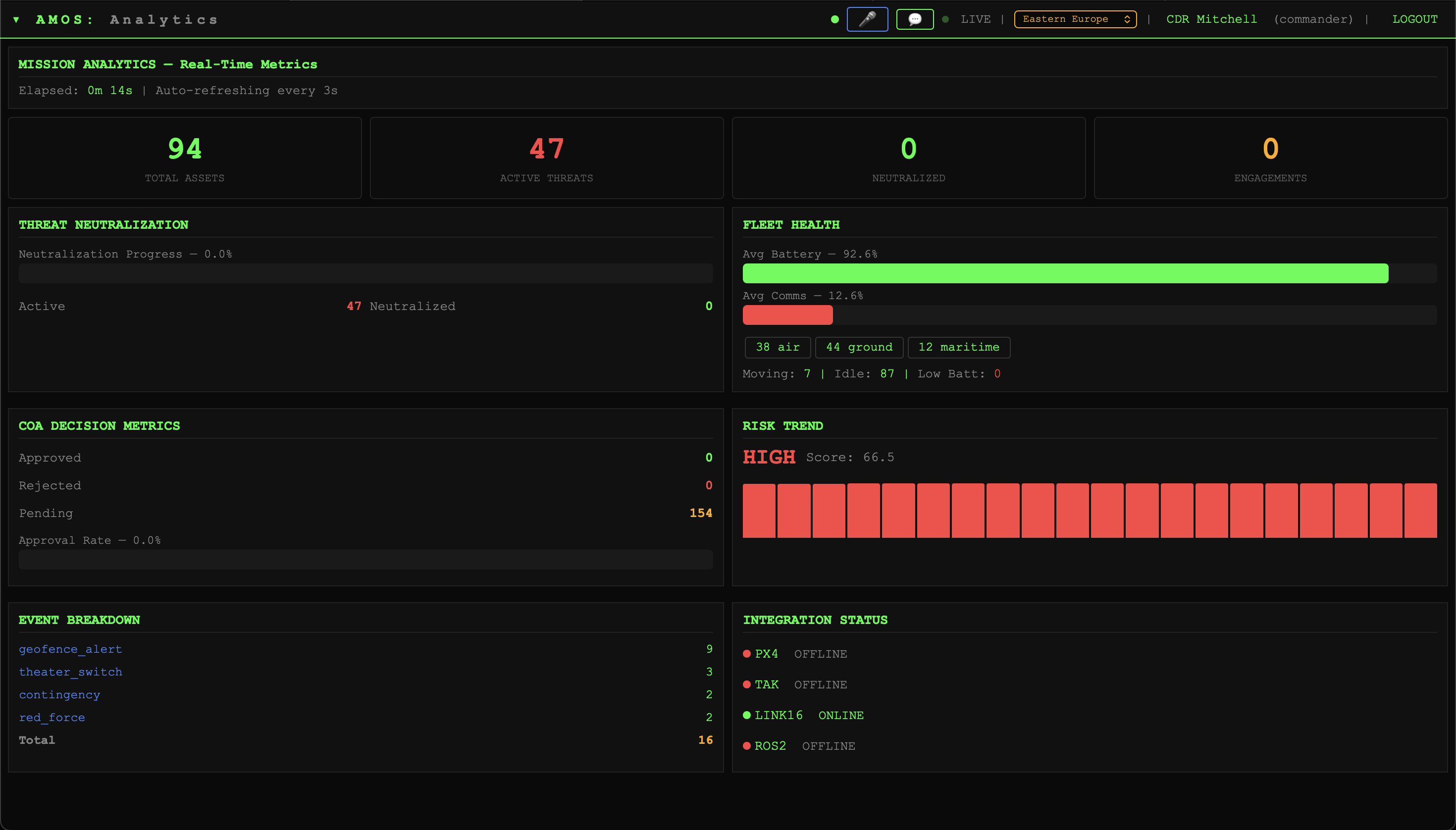Click the 44 ground badge
1456x830 pixels.
(x=859, y=347)
